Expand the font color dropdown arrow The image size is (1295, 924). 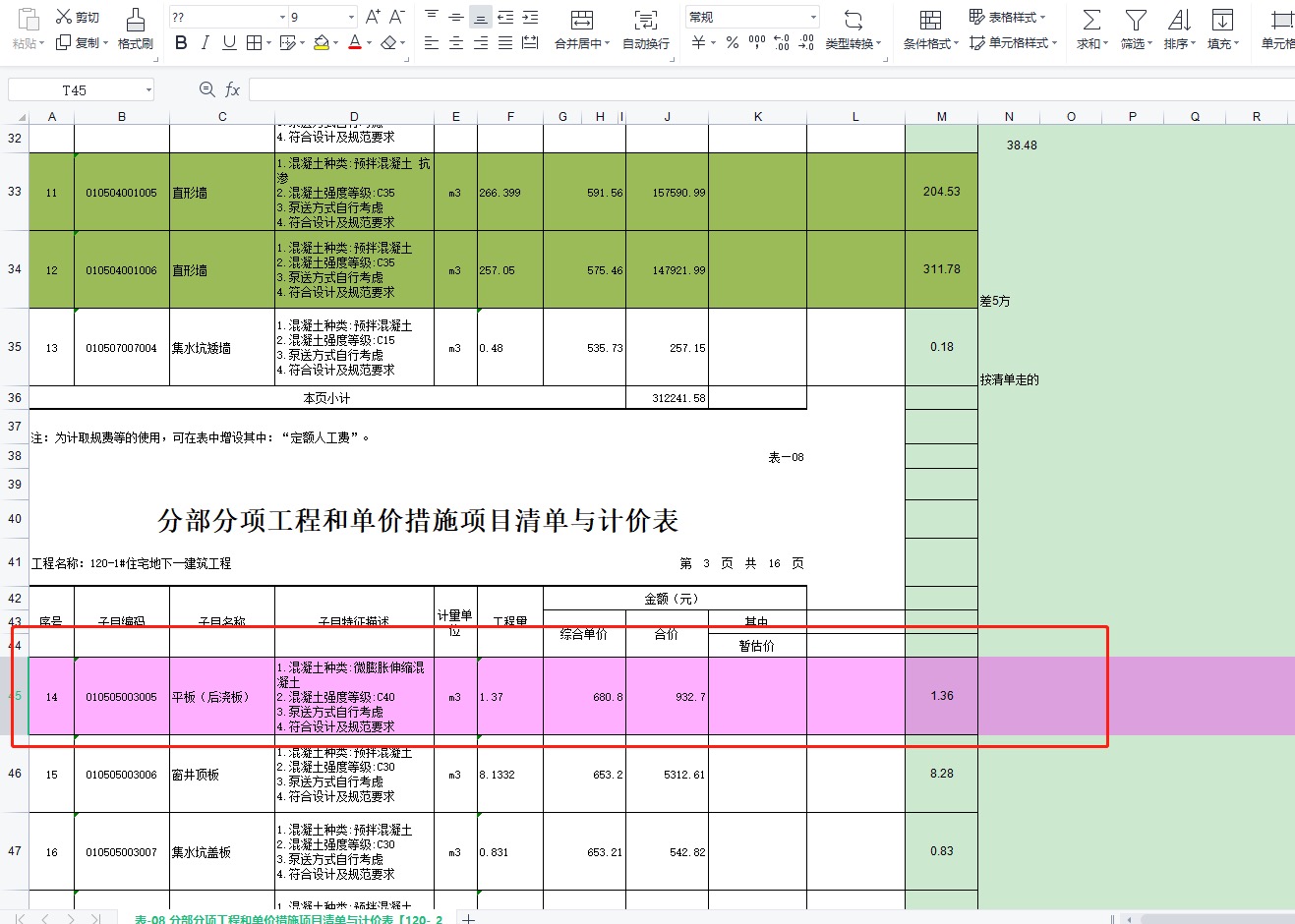369,43
